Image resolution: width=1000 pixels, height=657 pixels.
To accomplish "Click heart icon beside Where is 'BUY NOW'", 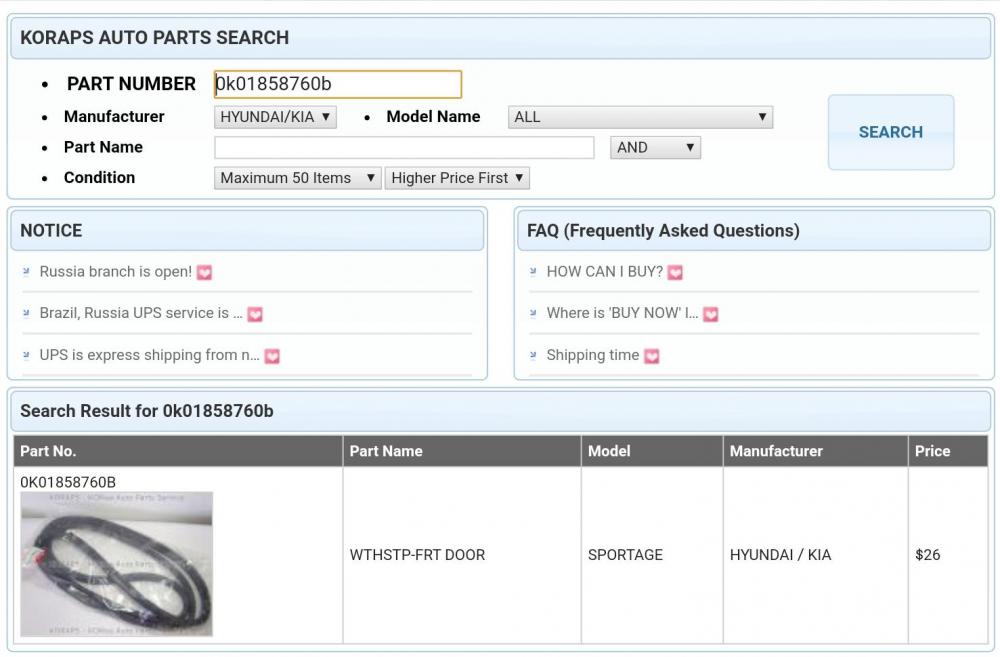I will click(710, 314).
